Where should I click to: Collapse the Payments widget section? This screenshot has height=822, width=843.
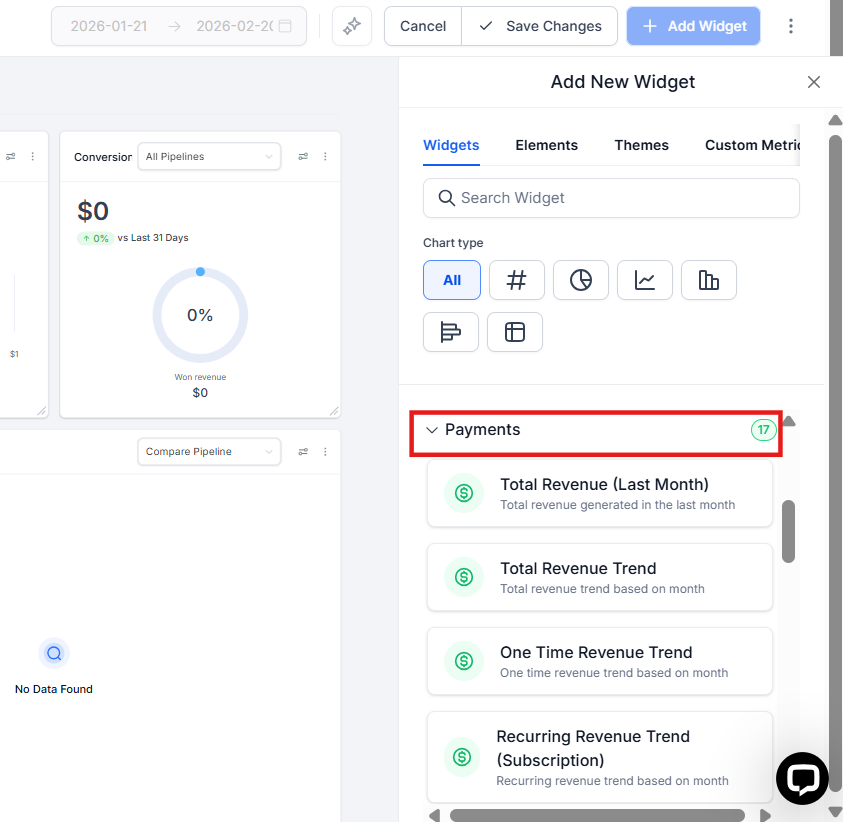click(433, 430)
